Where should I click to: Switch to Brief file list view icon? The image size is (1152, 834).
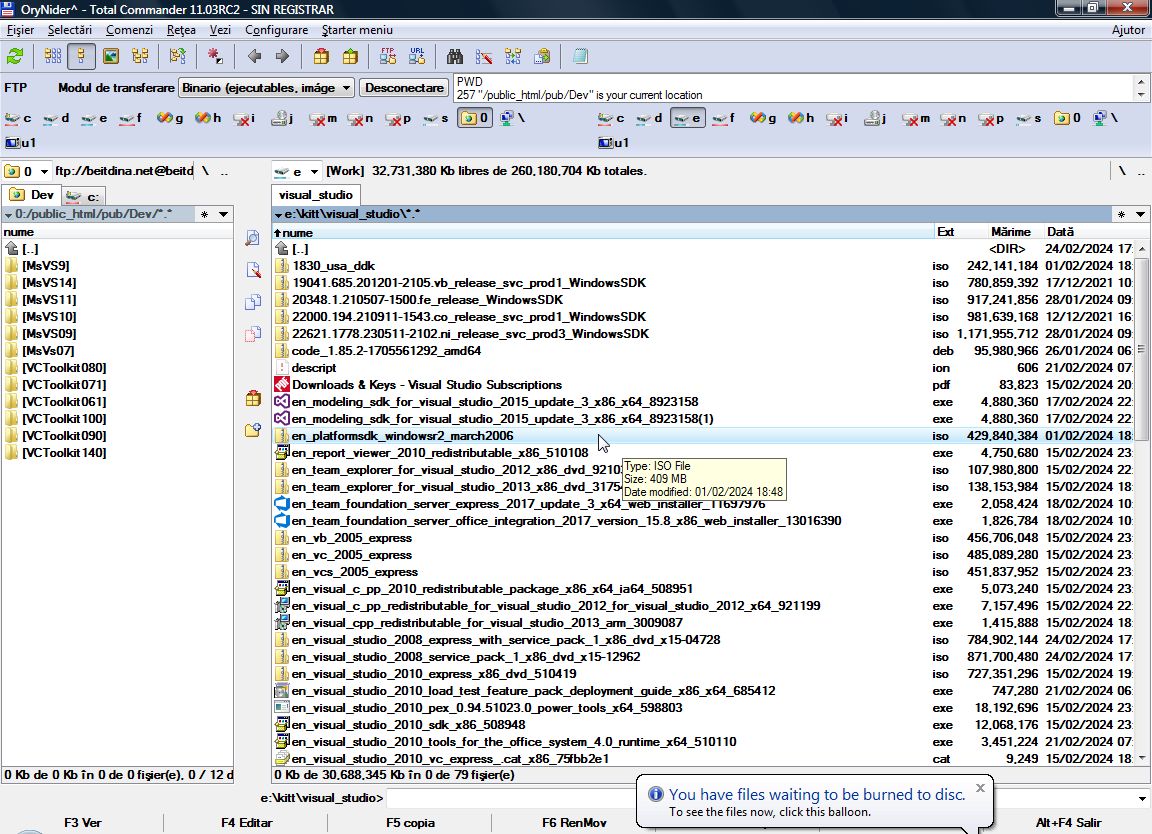(x=53, y=57)
